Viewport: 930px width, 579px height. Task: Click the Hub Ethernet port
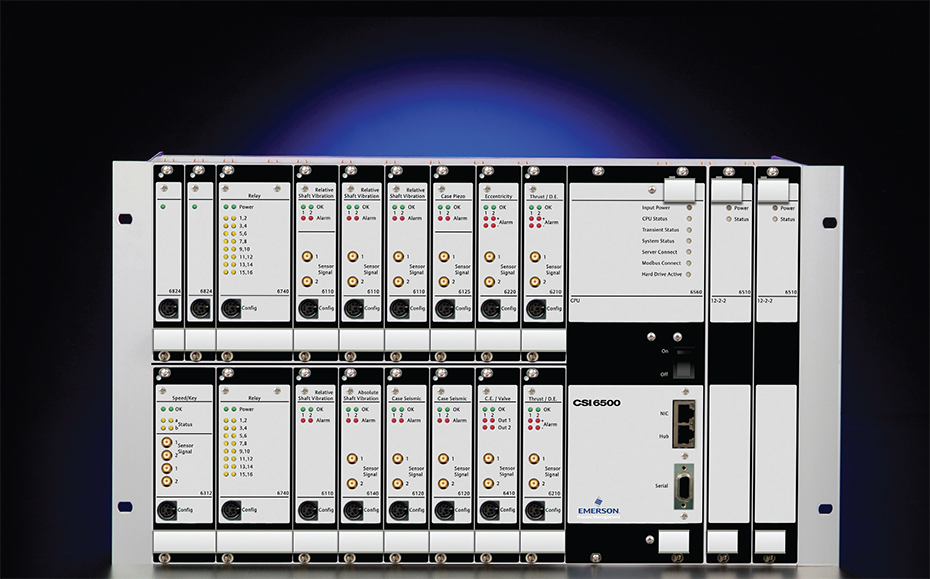(x=684, y=436)
